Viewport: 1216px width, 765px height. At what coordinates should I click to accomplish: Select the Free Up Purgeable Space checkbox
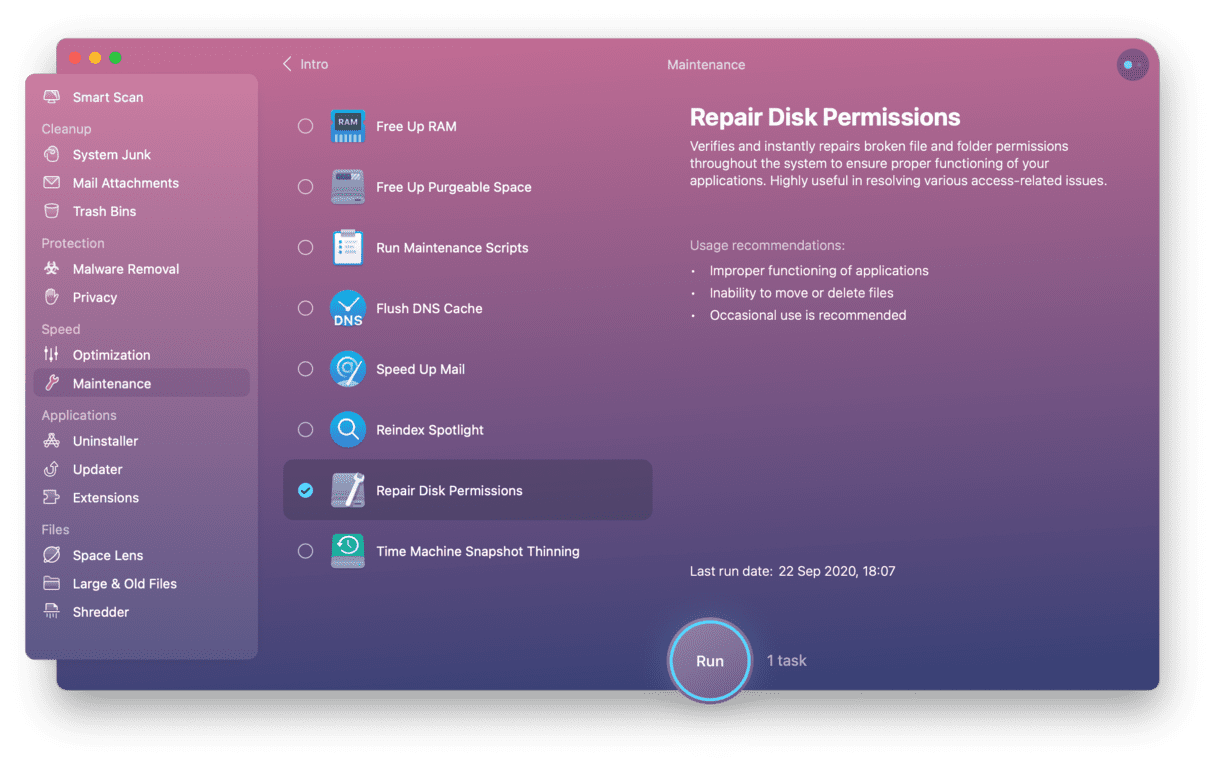(x=306, y=187)
